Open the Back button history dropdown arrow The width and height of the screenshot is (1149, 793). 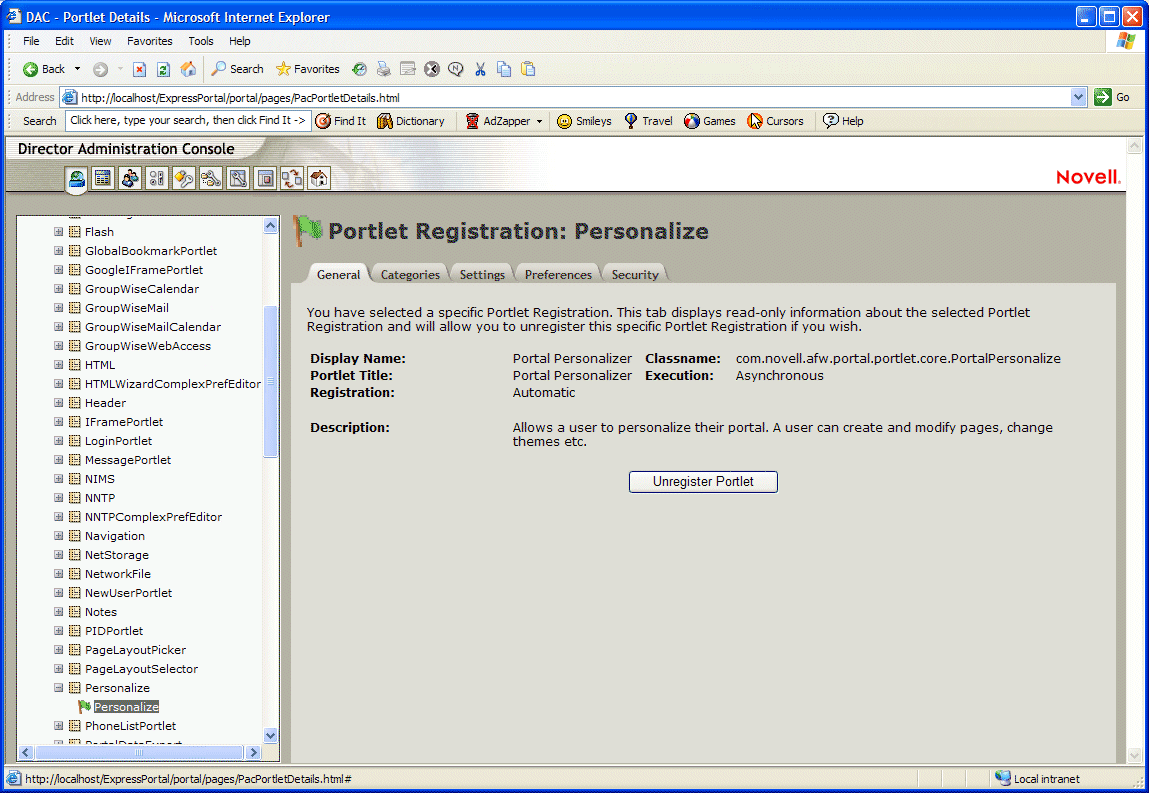click(x=77, y=69)
